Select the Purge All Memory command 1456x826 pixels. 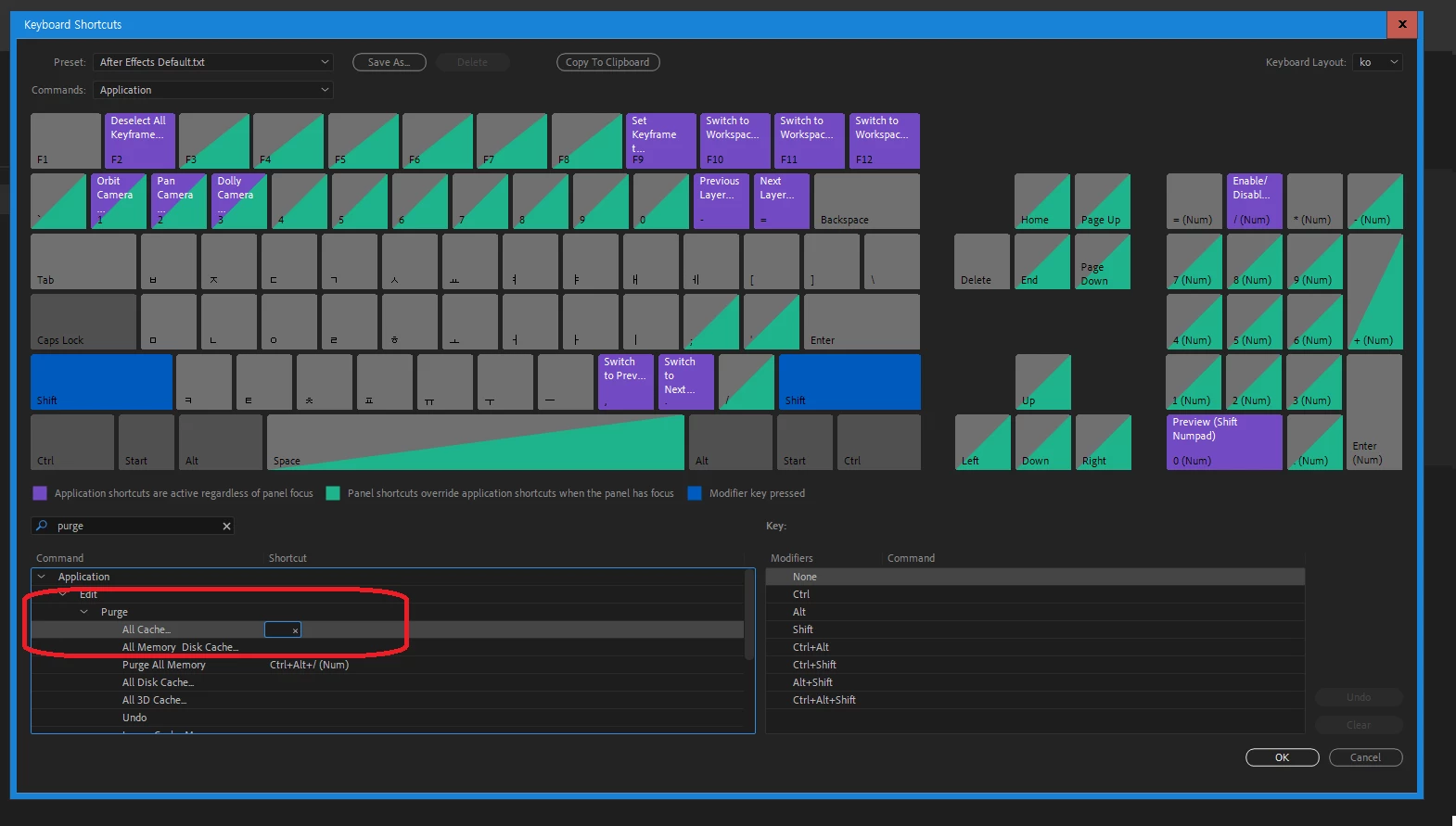[388, 665]
